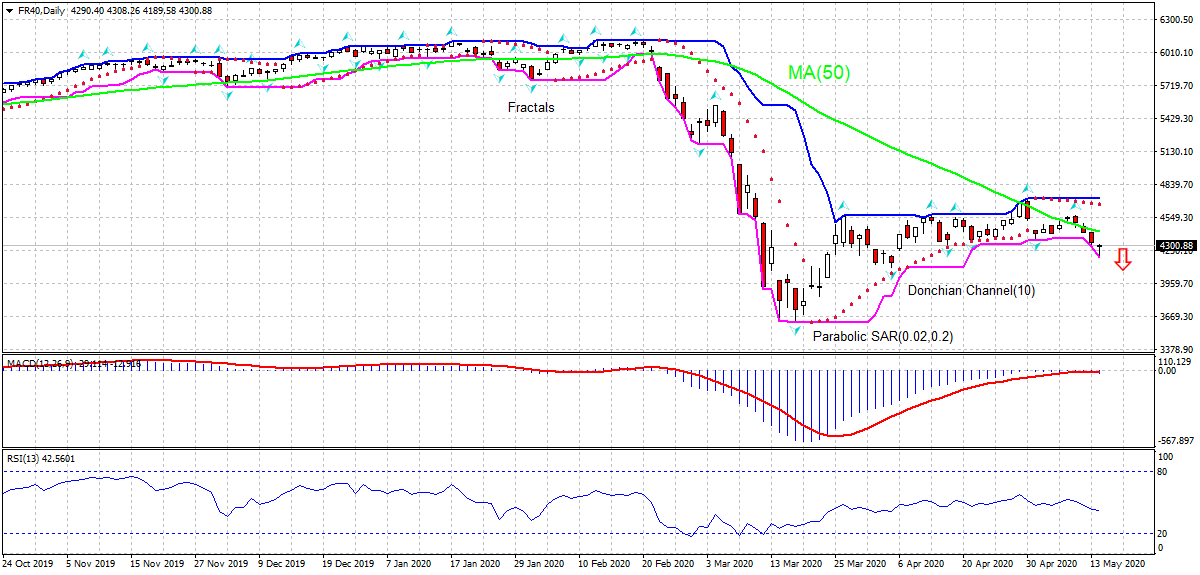Click the red down arrow signal
The image size is (1200, 575).
tap(1122, 260)
